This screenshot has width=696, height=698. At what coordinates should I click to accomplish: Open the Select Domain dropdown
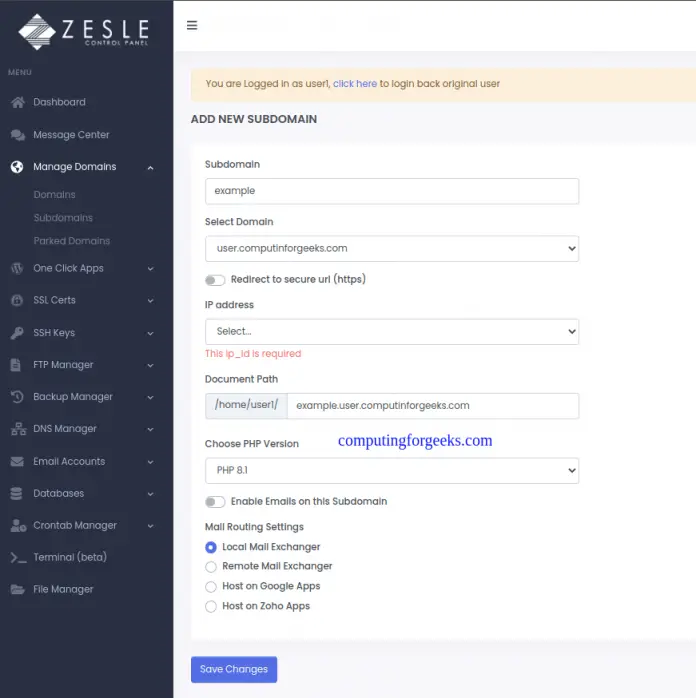click(392, 248)
